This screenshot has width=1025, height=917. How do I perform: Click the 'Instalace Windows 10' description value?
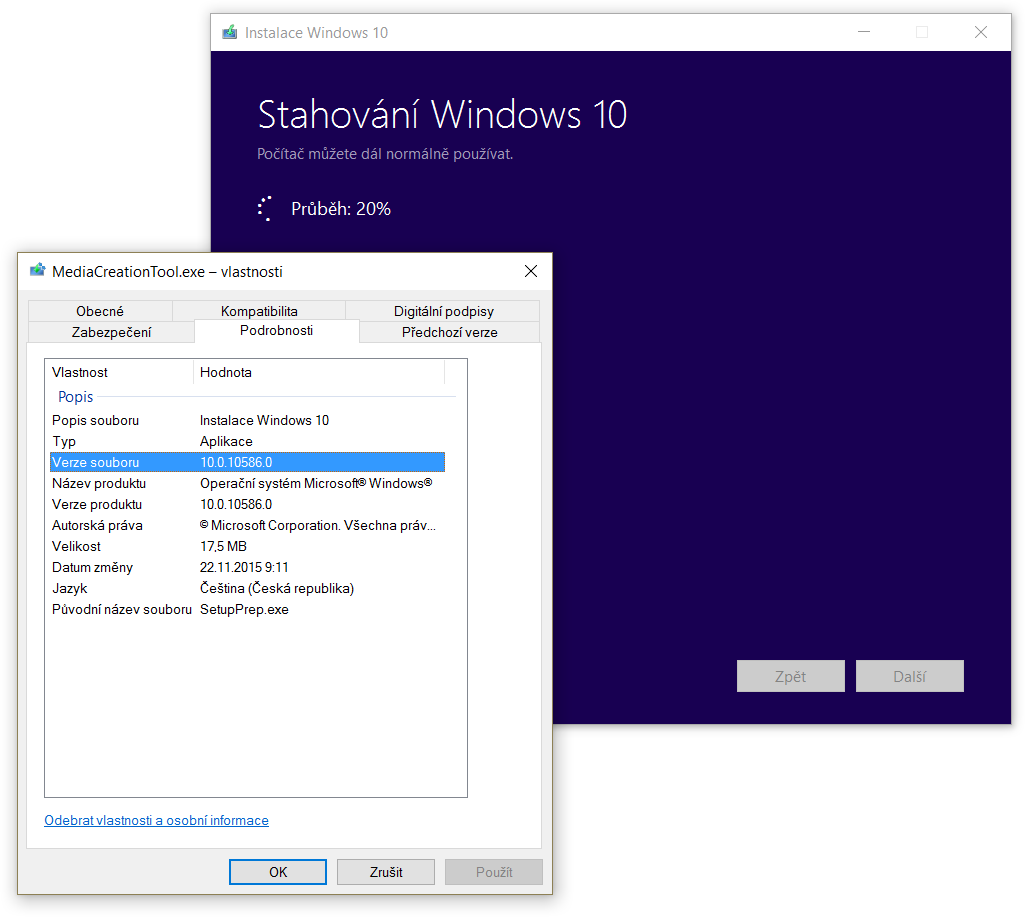pos(264,420)
